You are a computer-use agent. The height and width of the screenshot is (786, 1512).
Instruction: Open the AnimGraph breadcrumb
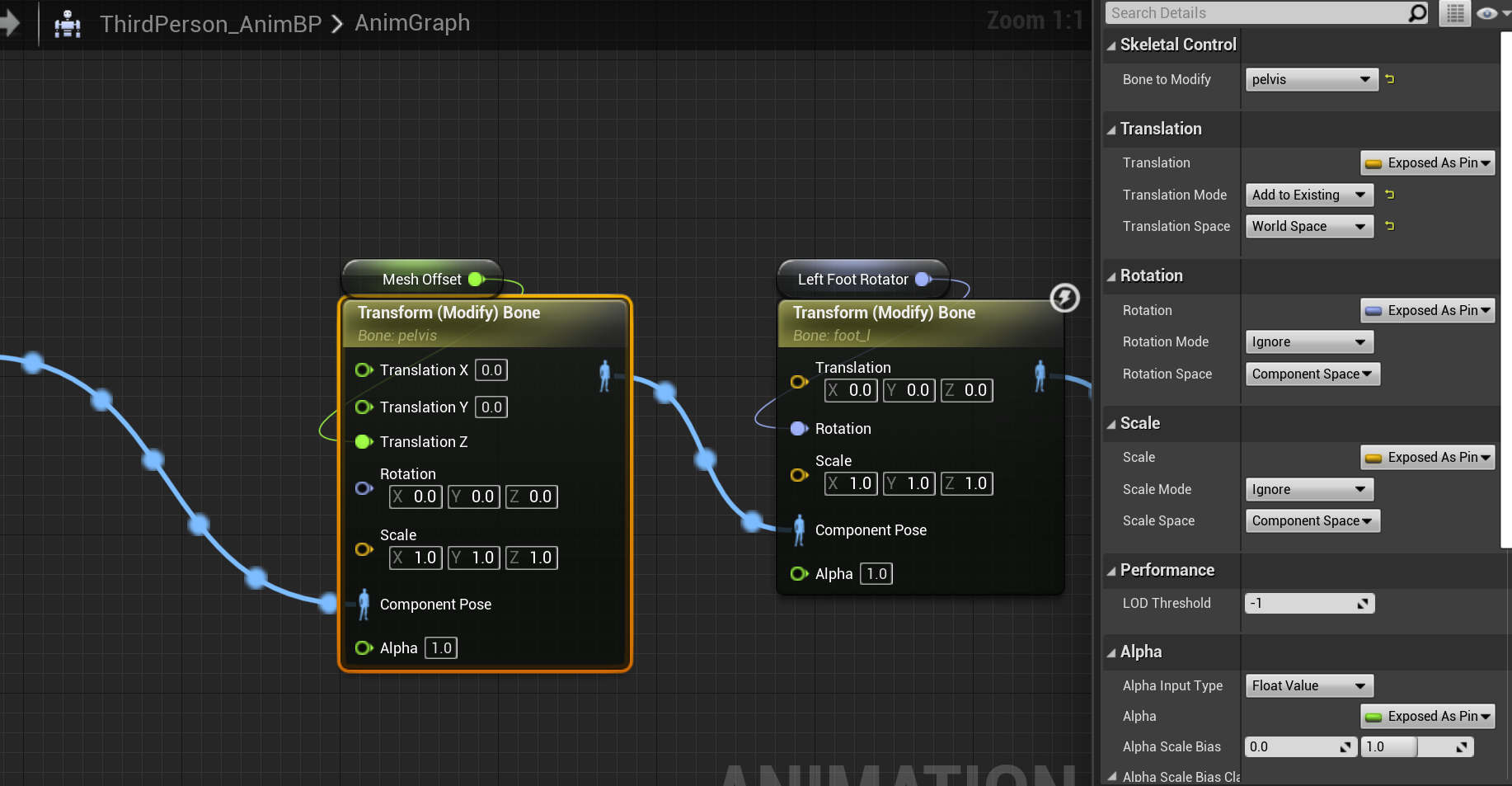pos(412,23)
